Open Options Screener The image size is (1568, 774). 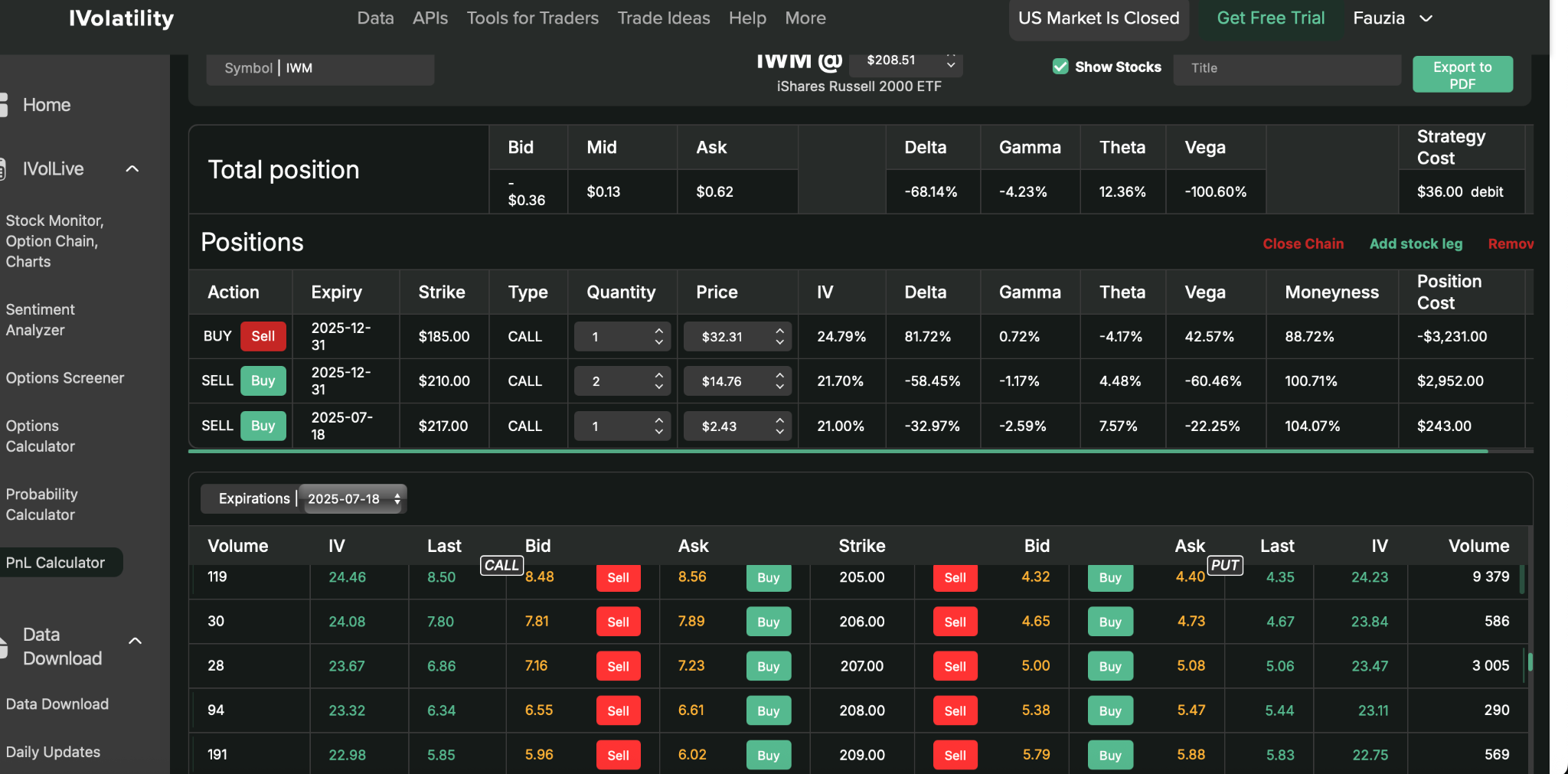pos(64,378)
